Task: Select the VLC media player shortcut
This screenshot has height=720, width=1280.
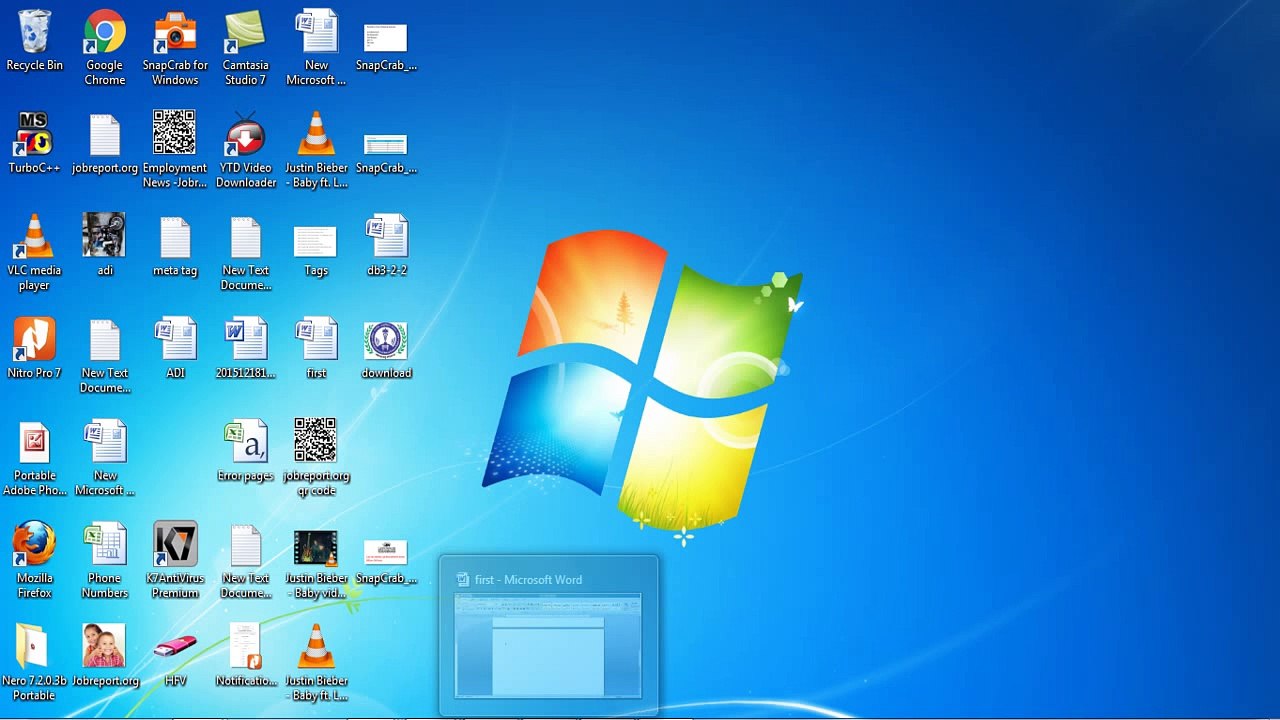Action: click(34, 253)
